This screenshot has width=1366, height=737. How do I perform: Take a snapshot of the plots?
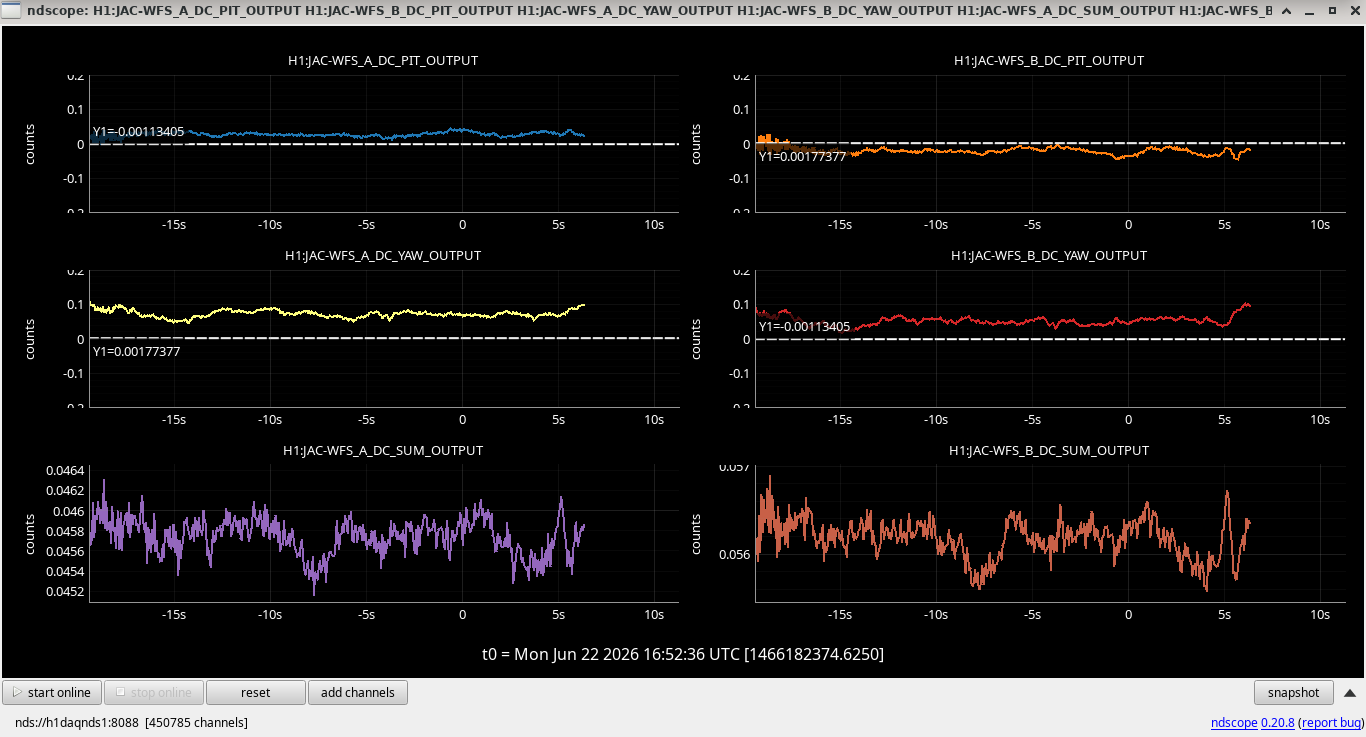click(1294, 692)
